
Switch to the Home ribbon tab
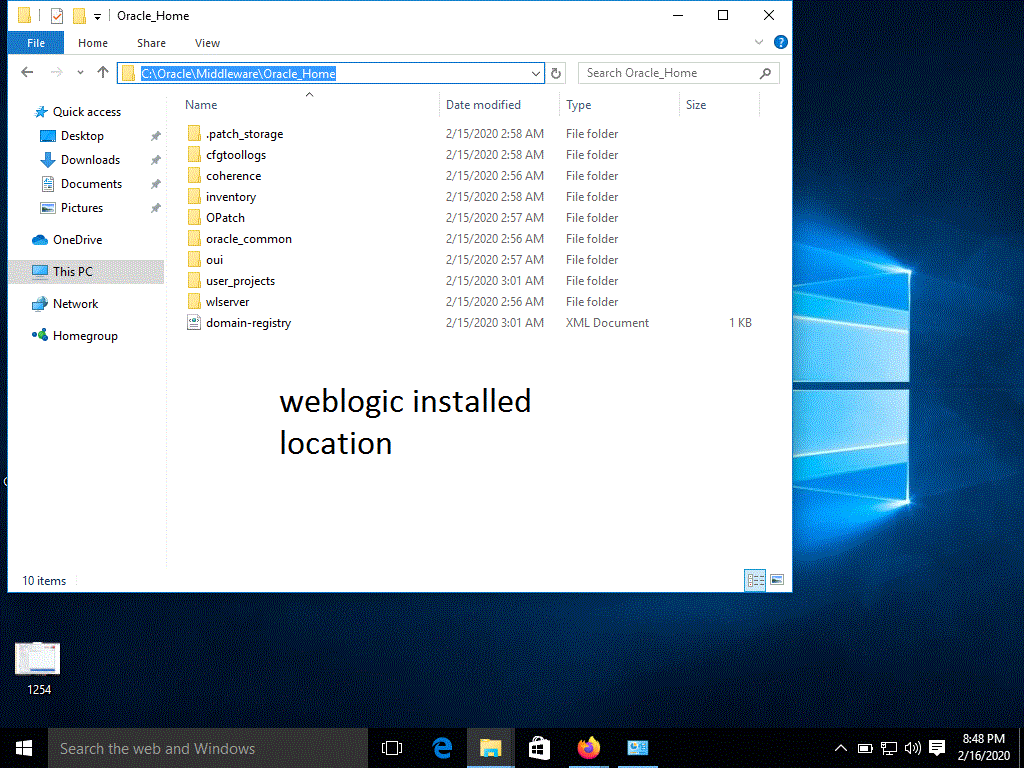tap(93, 43)
